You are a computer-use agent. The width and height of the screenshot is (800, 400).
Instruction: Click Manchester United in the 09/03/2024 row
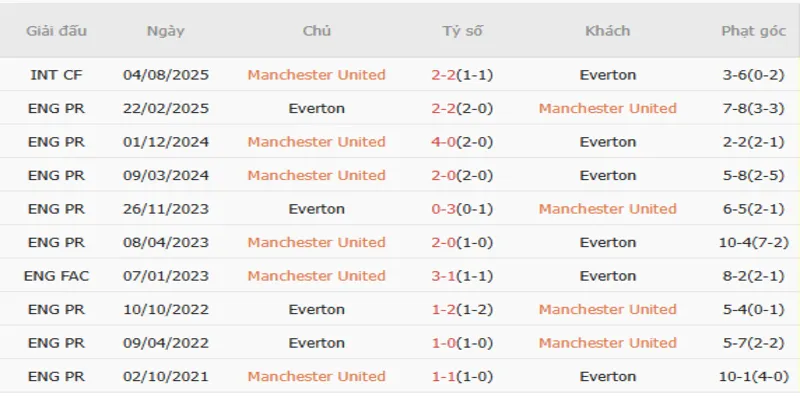[316, 175]
